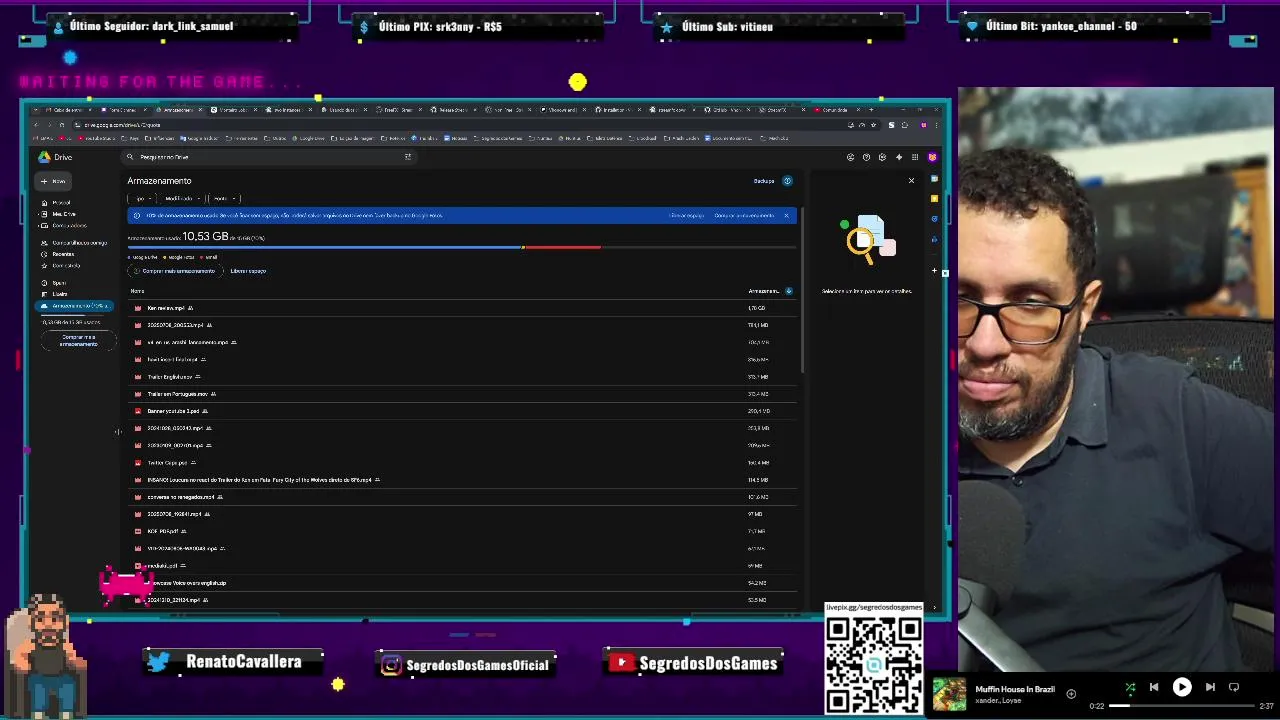Viewport: 1280px width, 720px height.
Task: Click the storage usage bar
Action: 463,247
